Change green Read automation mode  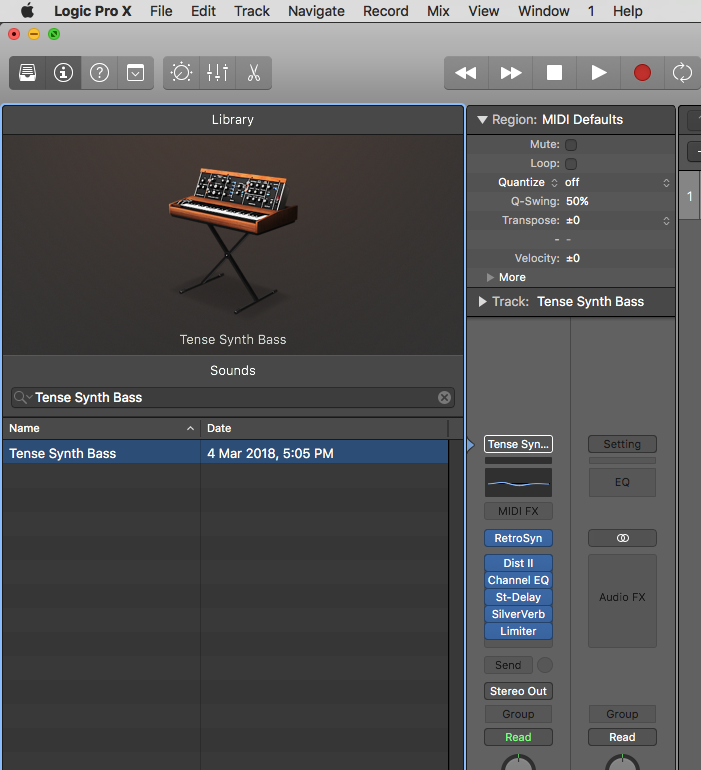coord(518,737)
